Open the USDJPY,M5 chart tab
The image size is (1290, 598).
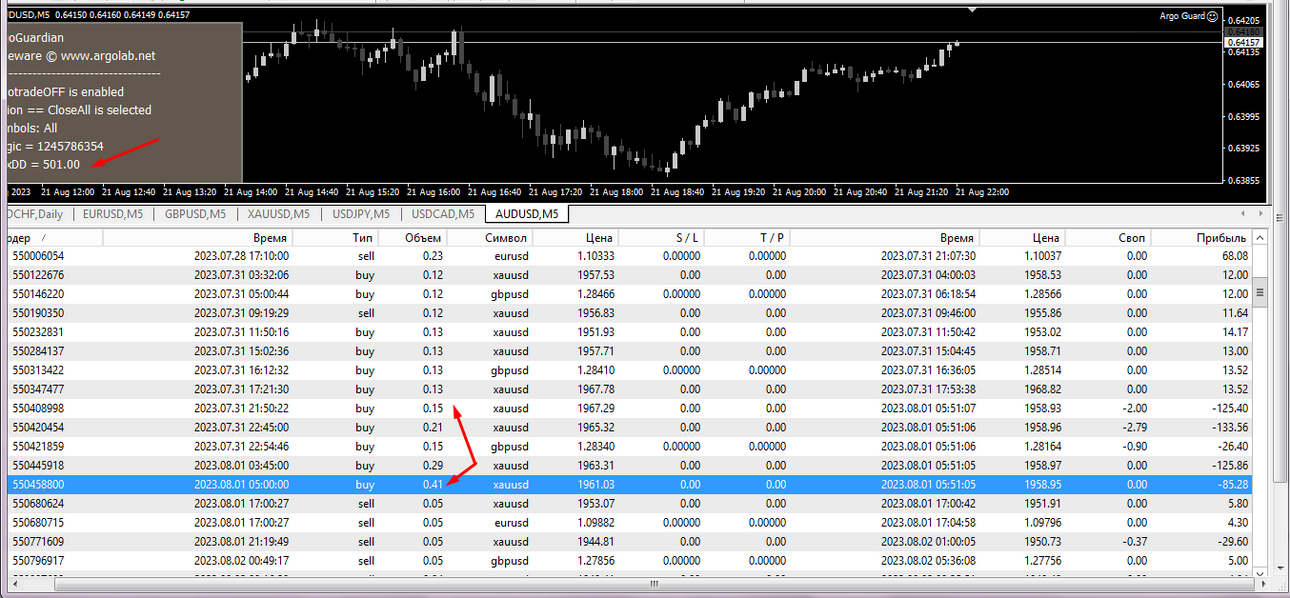tap(361, 214)
